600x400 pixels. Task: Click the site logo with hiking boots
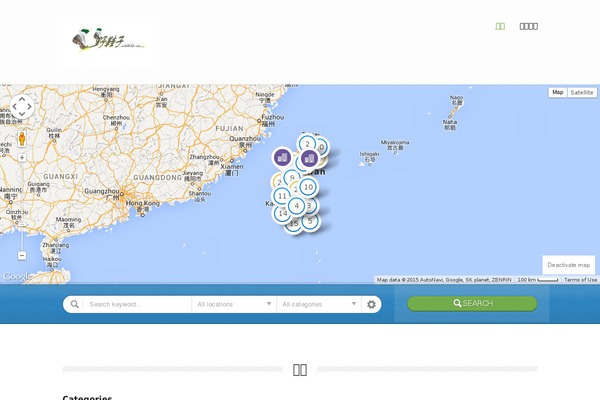pos(108,40)
